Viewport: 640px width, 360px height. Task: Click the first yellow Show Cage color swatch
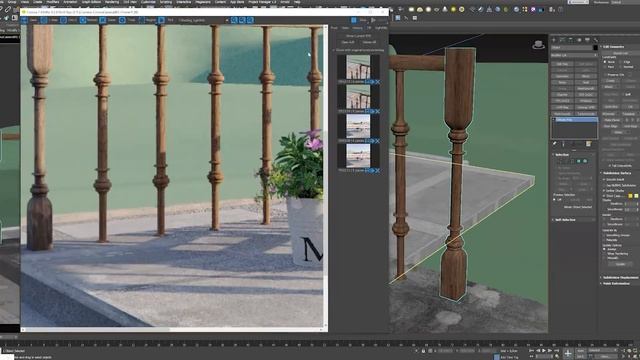click(630, 196)
